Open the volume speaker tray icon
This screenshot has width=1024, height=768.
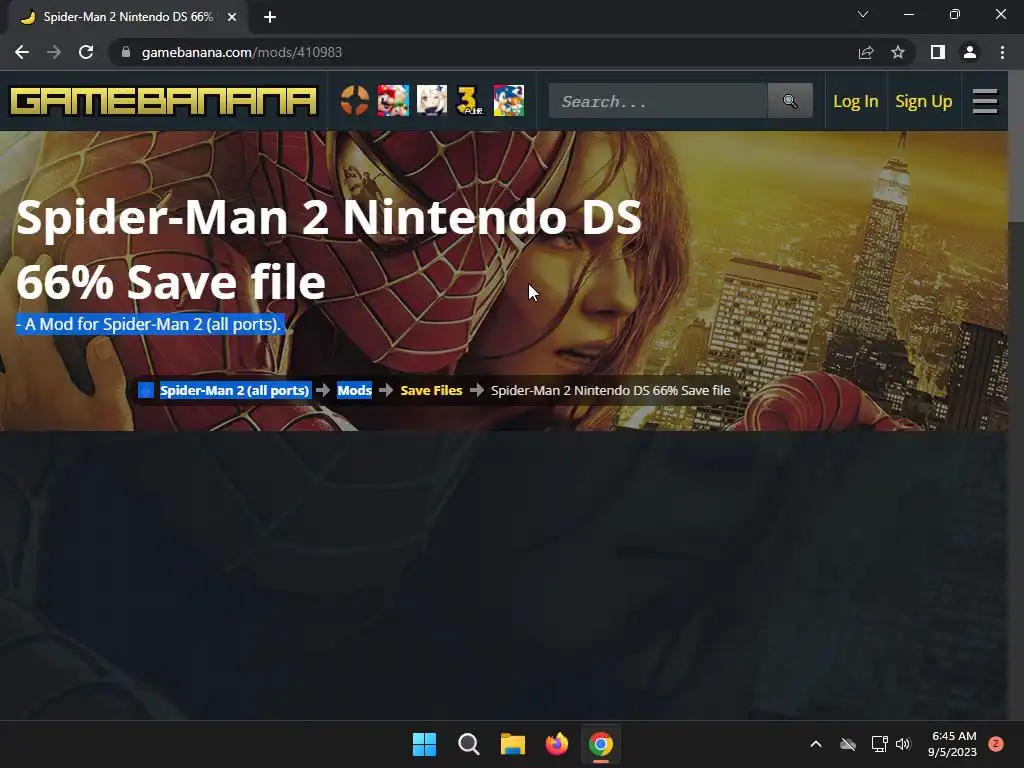pos(903,744)
